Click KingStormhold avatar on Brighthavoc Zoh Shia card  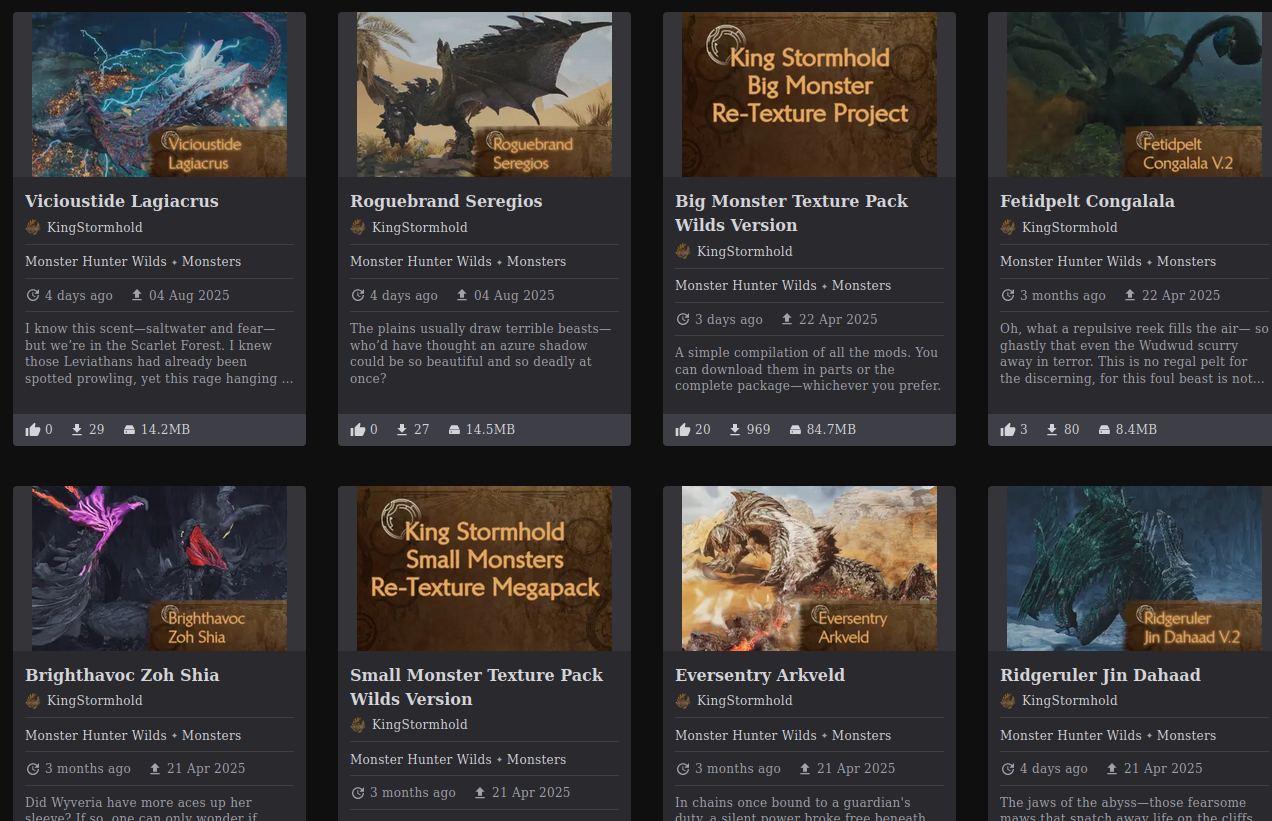click(x=33, y=700)
